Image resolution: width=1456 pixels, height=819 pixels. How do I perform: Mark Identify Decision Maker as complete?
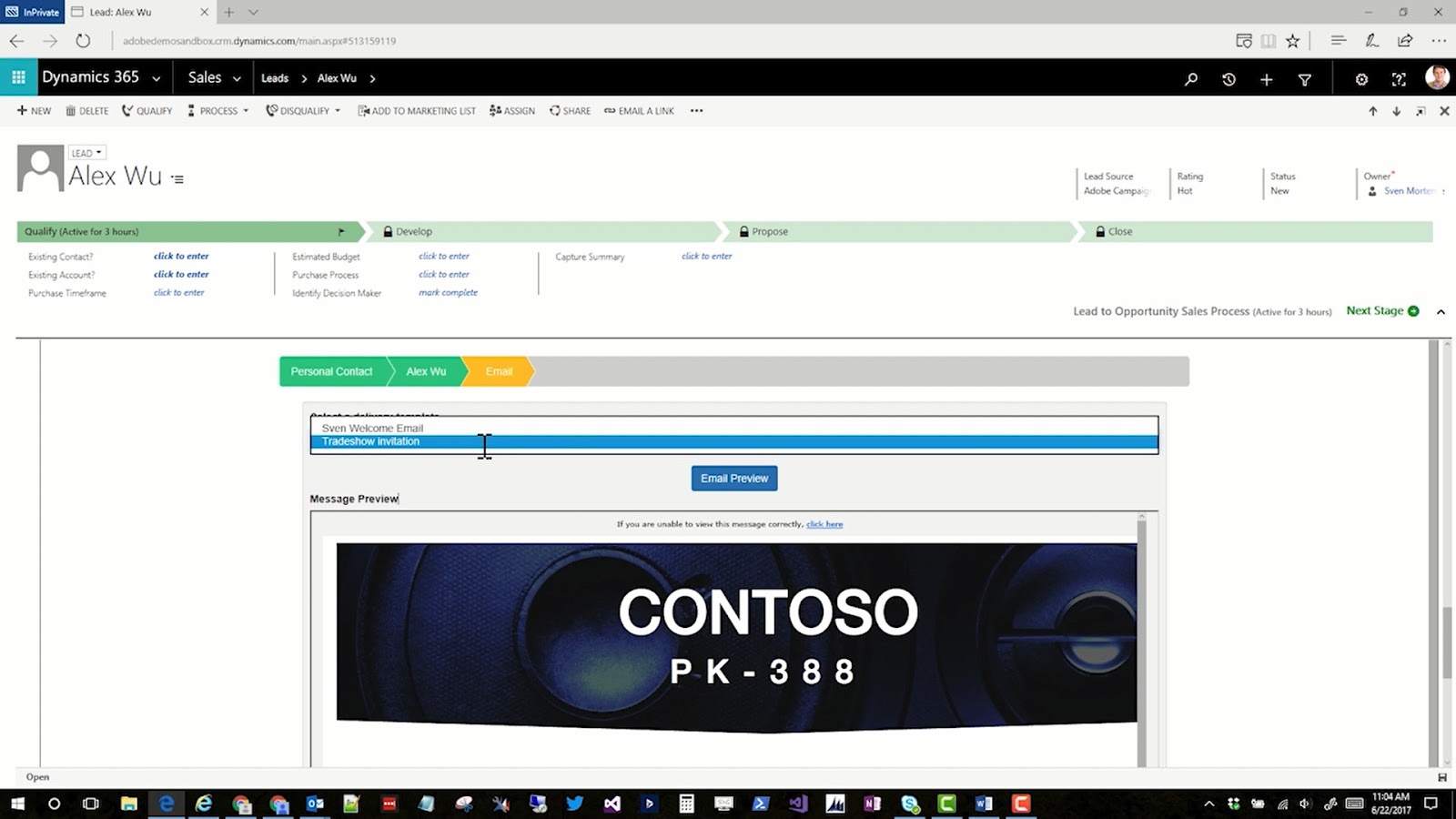pyautogui.click(x=448, y=293)
